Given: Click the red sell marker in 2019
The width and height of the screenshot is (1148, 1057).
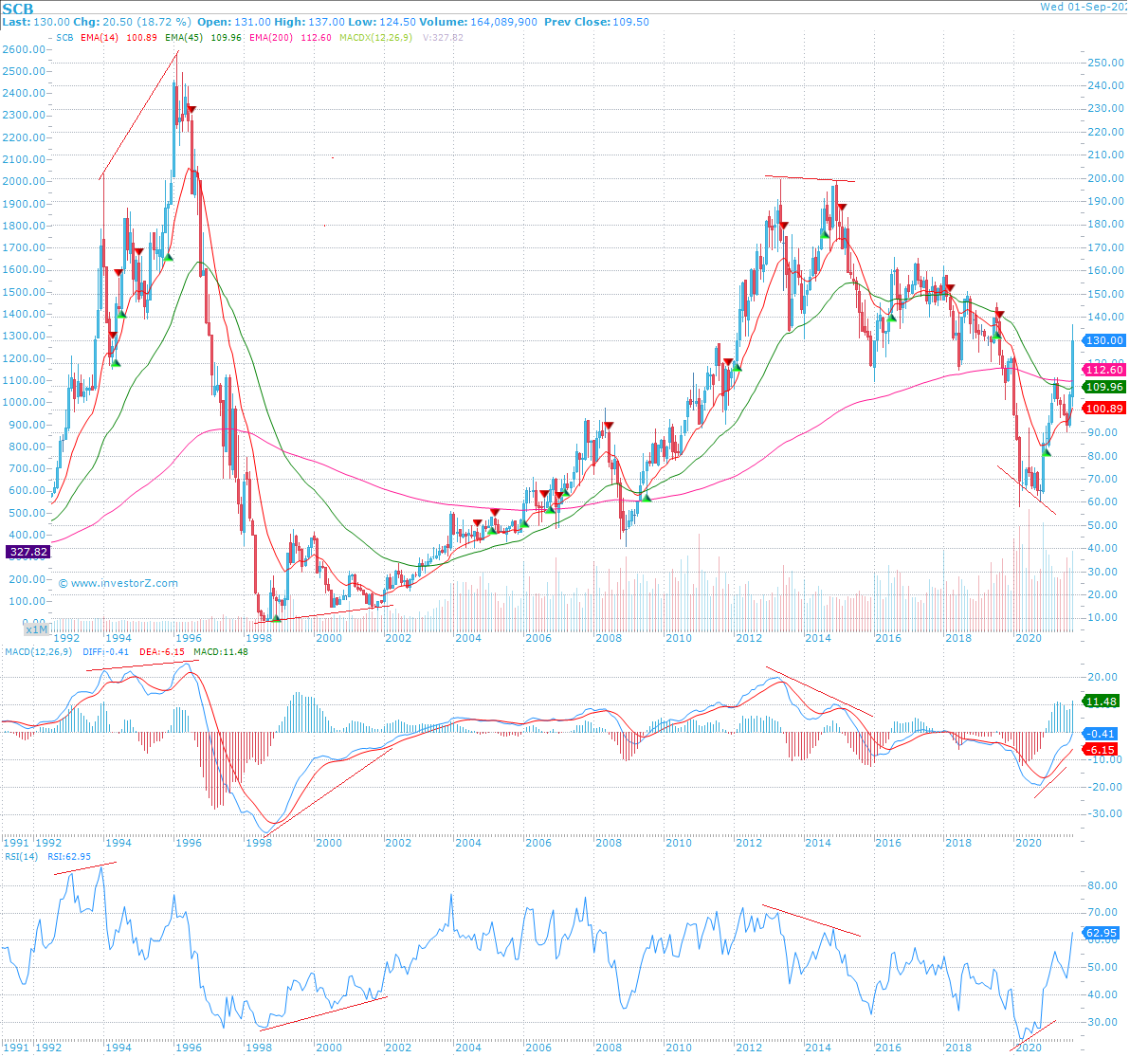Looking at the screenshot, I should tap(999, 315).
